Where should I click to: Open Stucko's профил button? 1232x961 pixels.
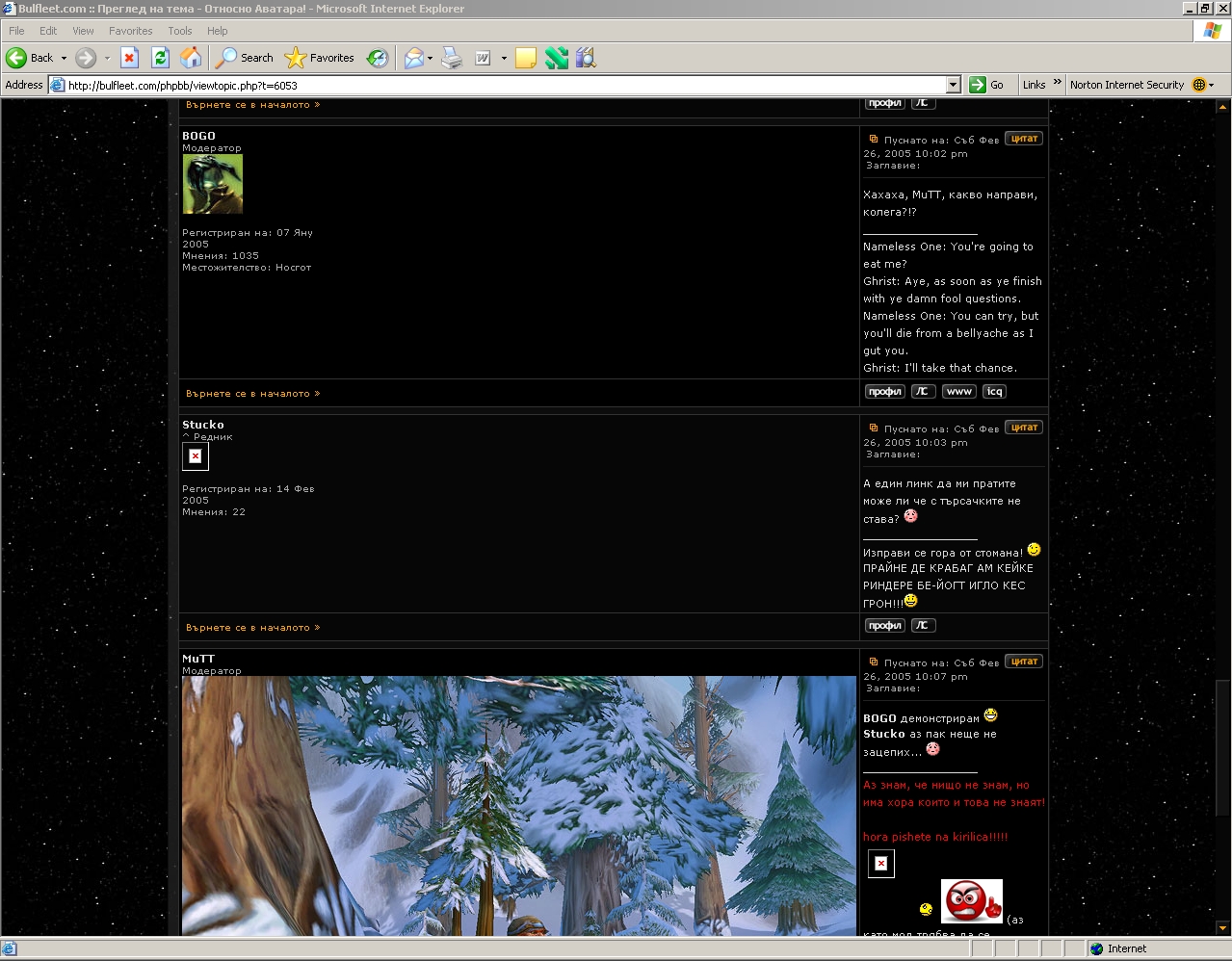click(x=884, y=626)
